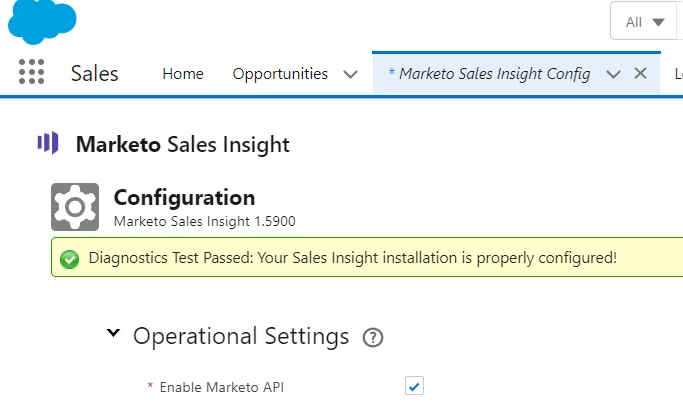Click the Marketo Sales Insight heading
The image size is (683, 410).
(183, 144)
